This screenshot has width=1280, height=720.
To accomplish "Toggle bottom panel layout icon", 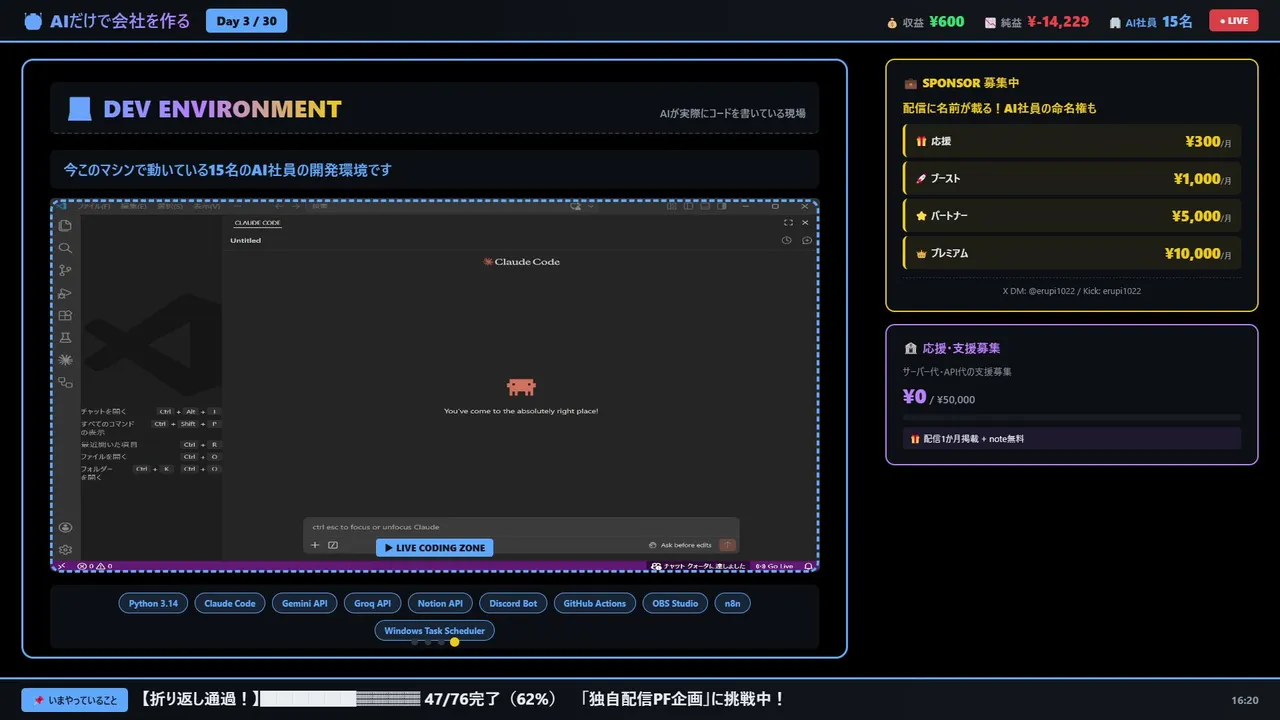I will (x=706, y=207).
